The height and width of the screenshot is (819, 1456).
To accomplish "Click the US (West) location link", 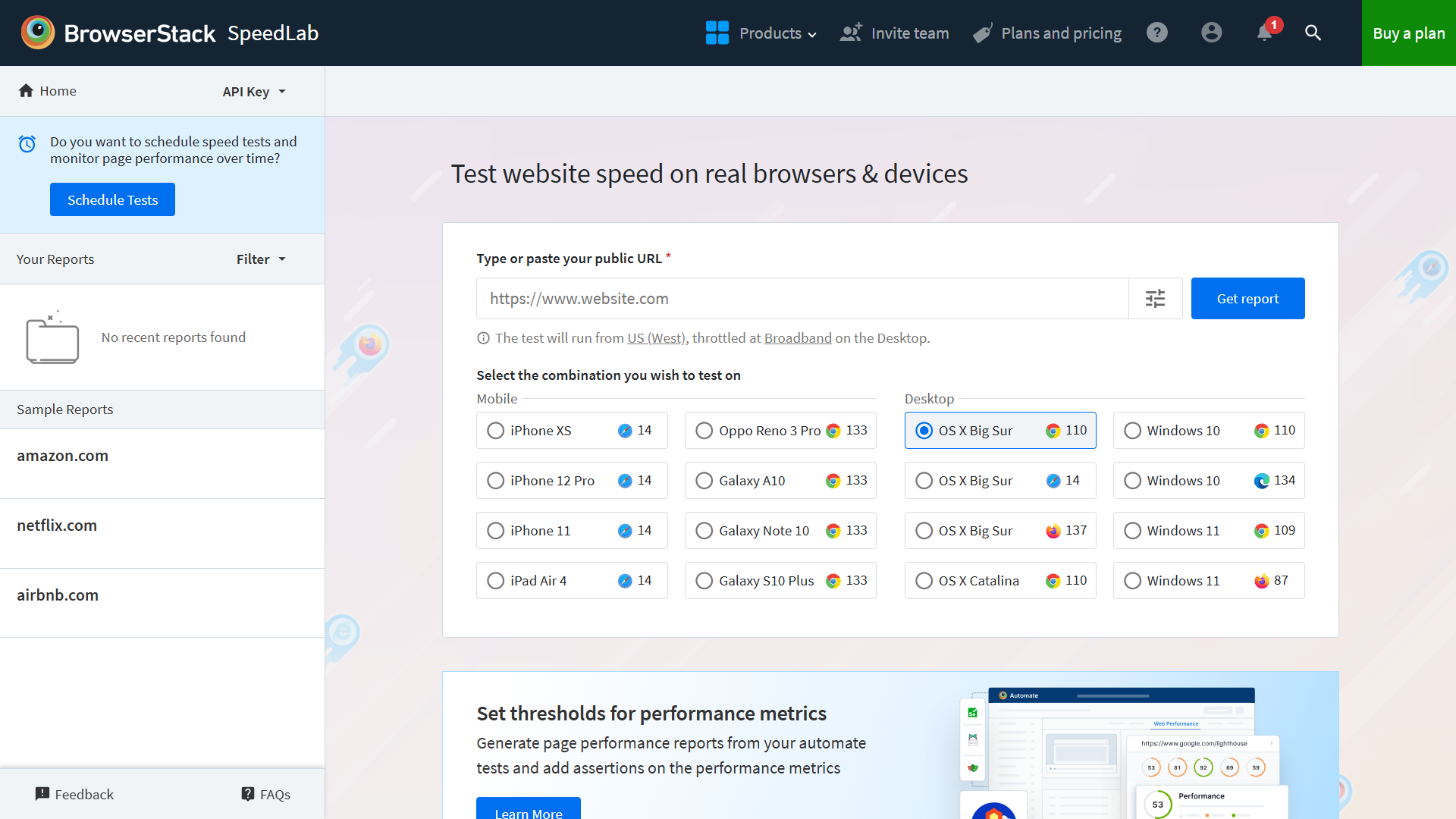I will click(657, 338).
